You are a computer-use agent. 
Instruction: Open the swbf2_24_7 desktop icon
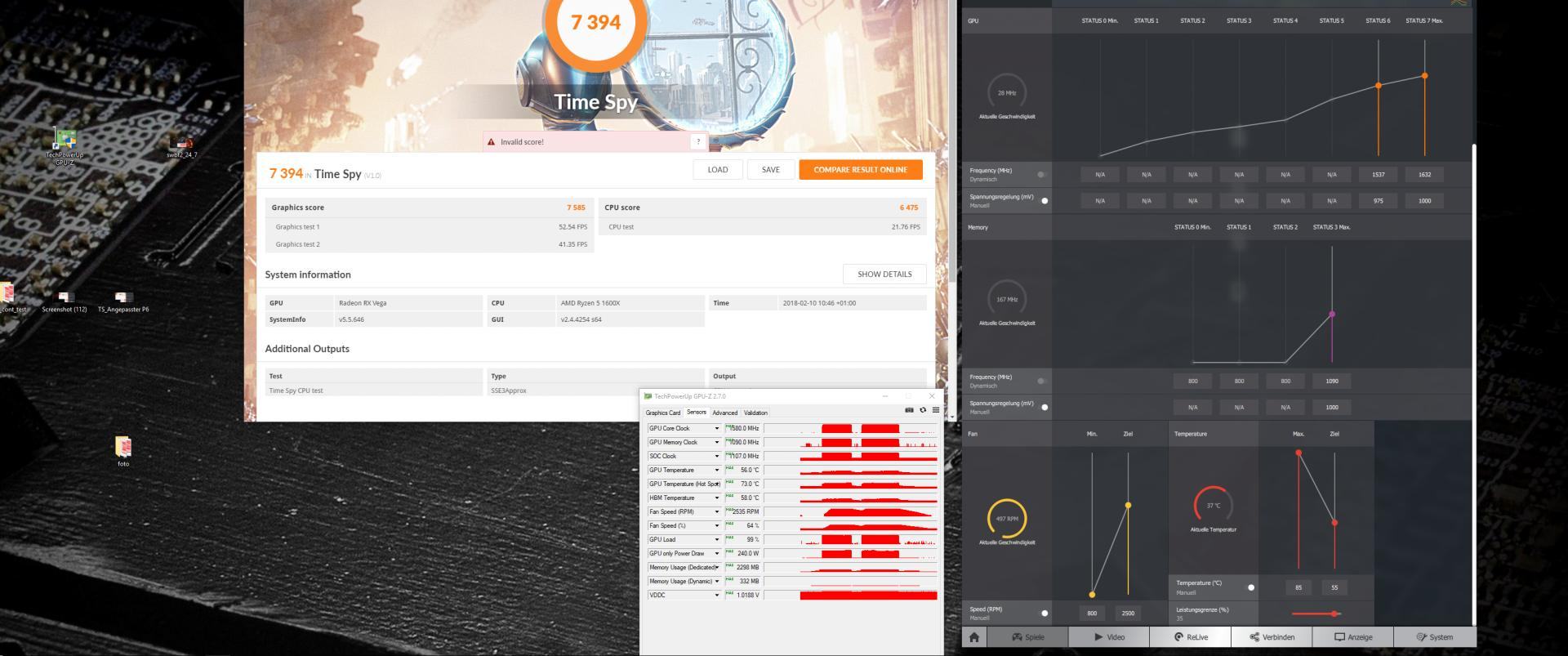click(x=182, y=147)
